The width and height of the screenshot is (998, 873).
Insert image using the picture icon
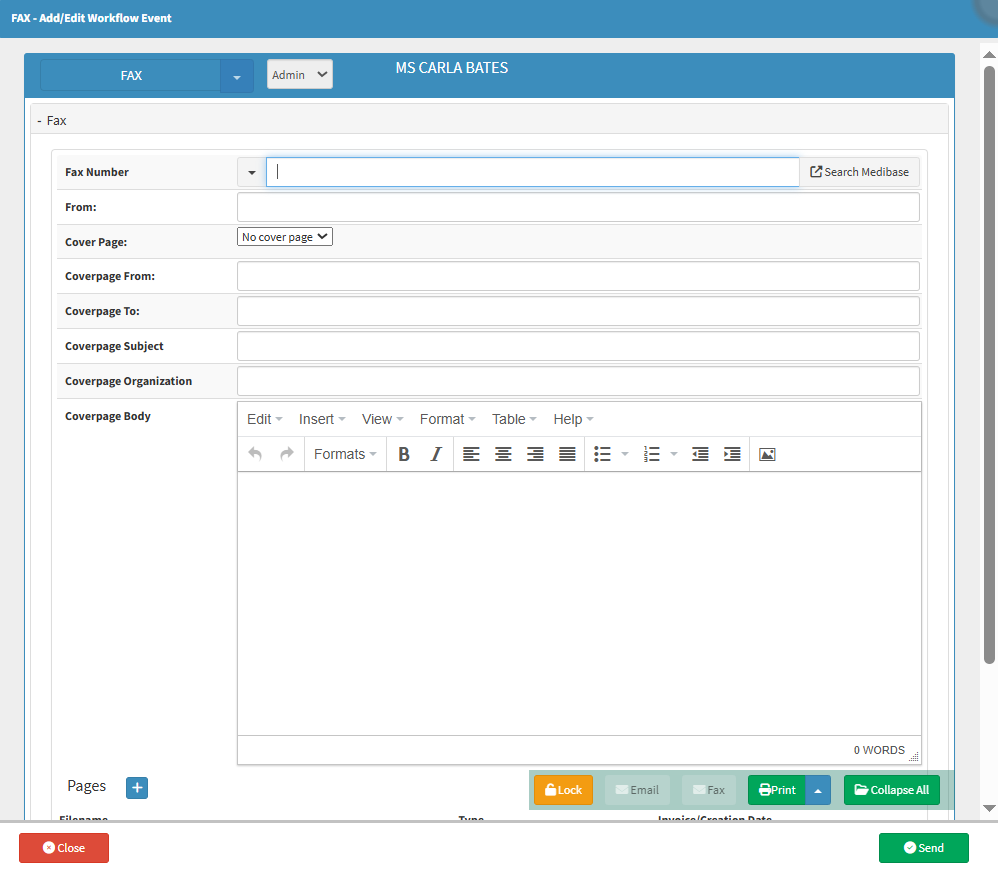click(x=767, y=454)
